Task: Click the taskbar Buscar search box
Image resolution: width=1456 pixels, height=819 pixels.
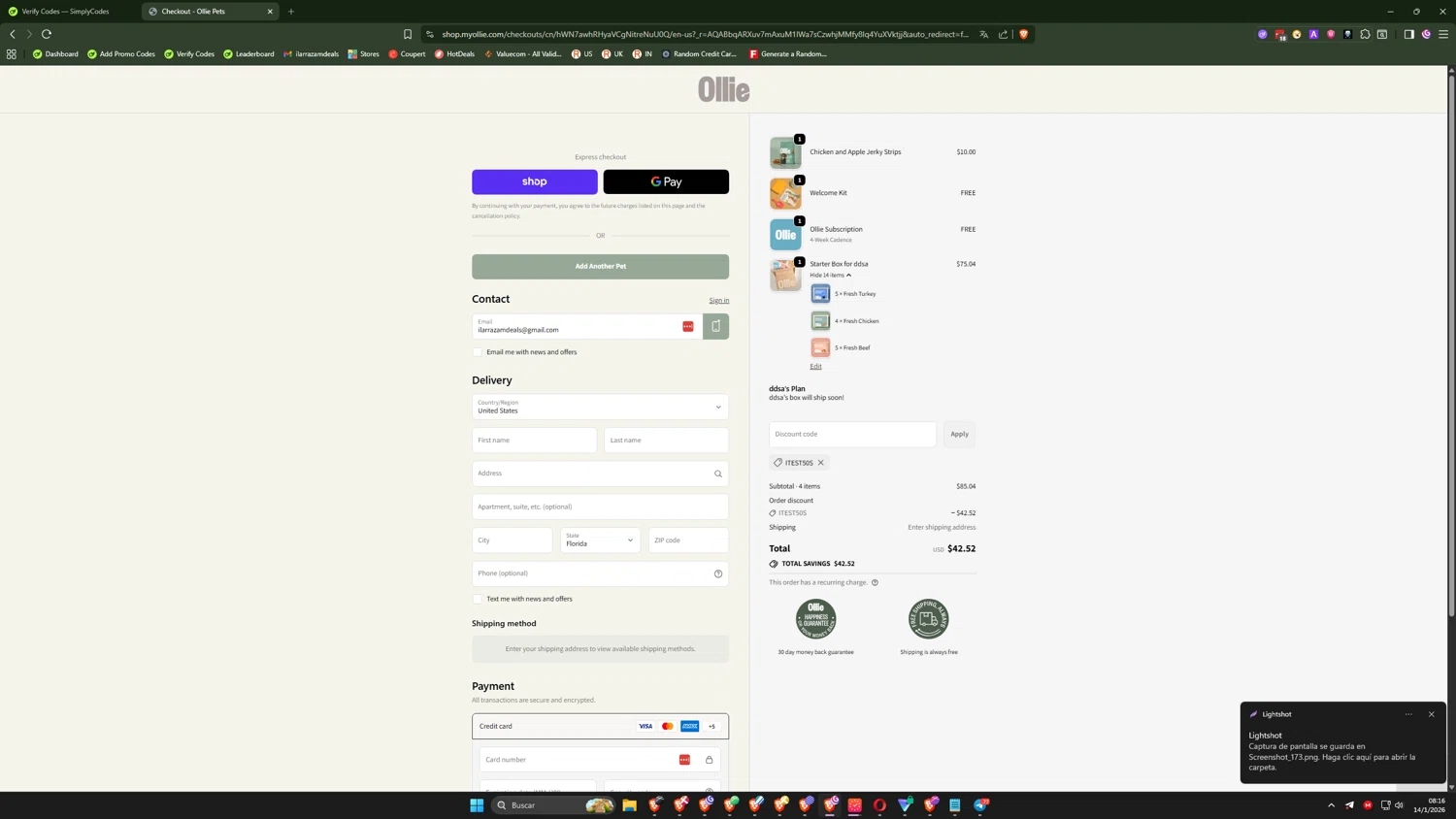Action: (x=553, y=805)
